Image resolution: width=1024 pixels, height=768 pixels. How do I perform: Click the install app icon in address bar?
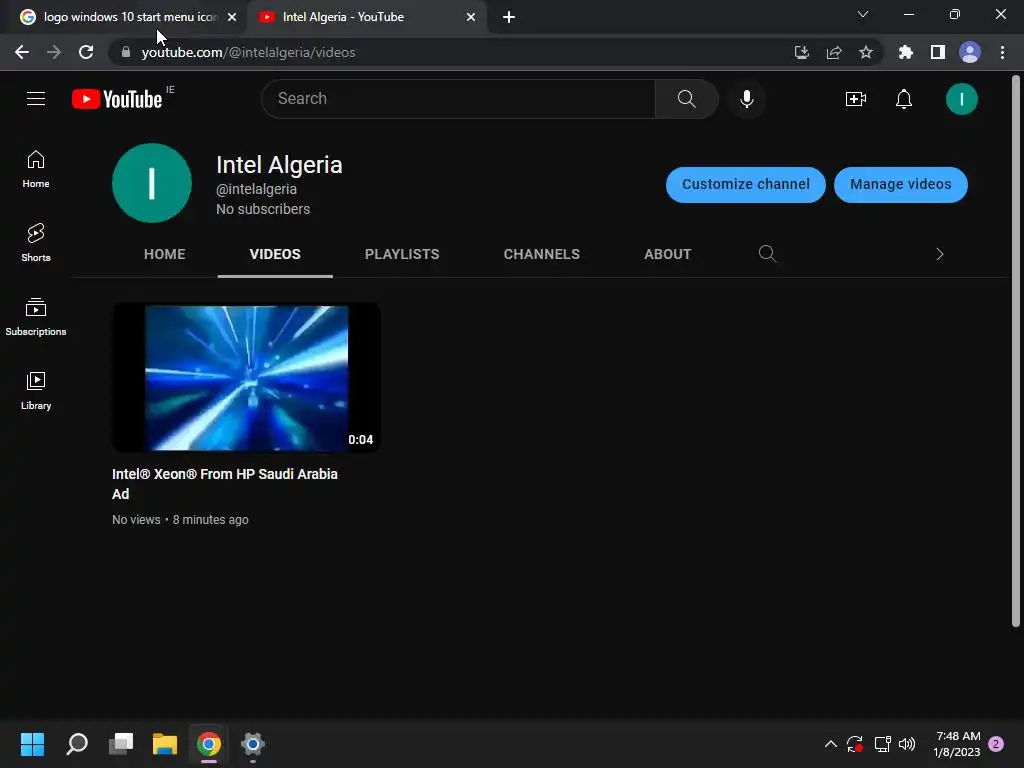[802, 52]
